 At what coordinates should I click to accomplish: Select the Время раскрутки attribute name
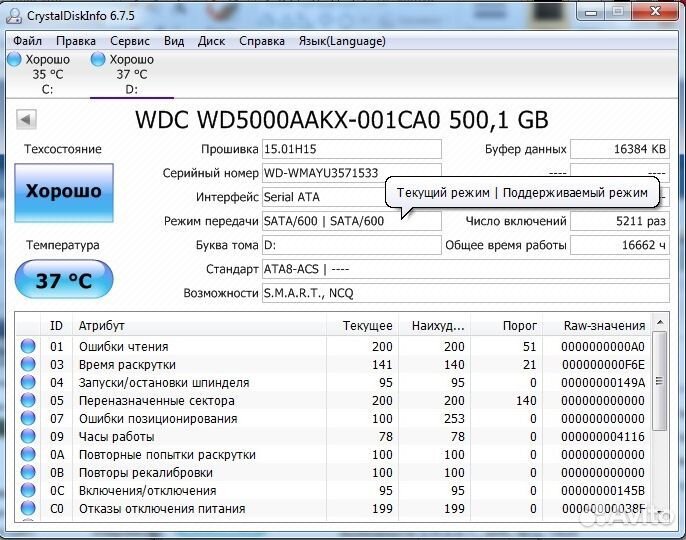pyautogui.click(x=127, y=365)
